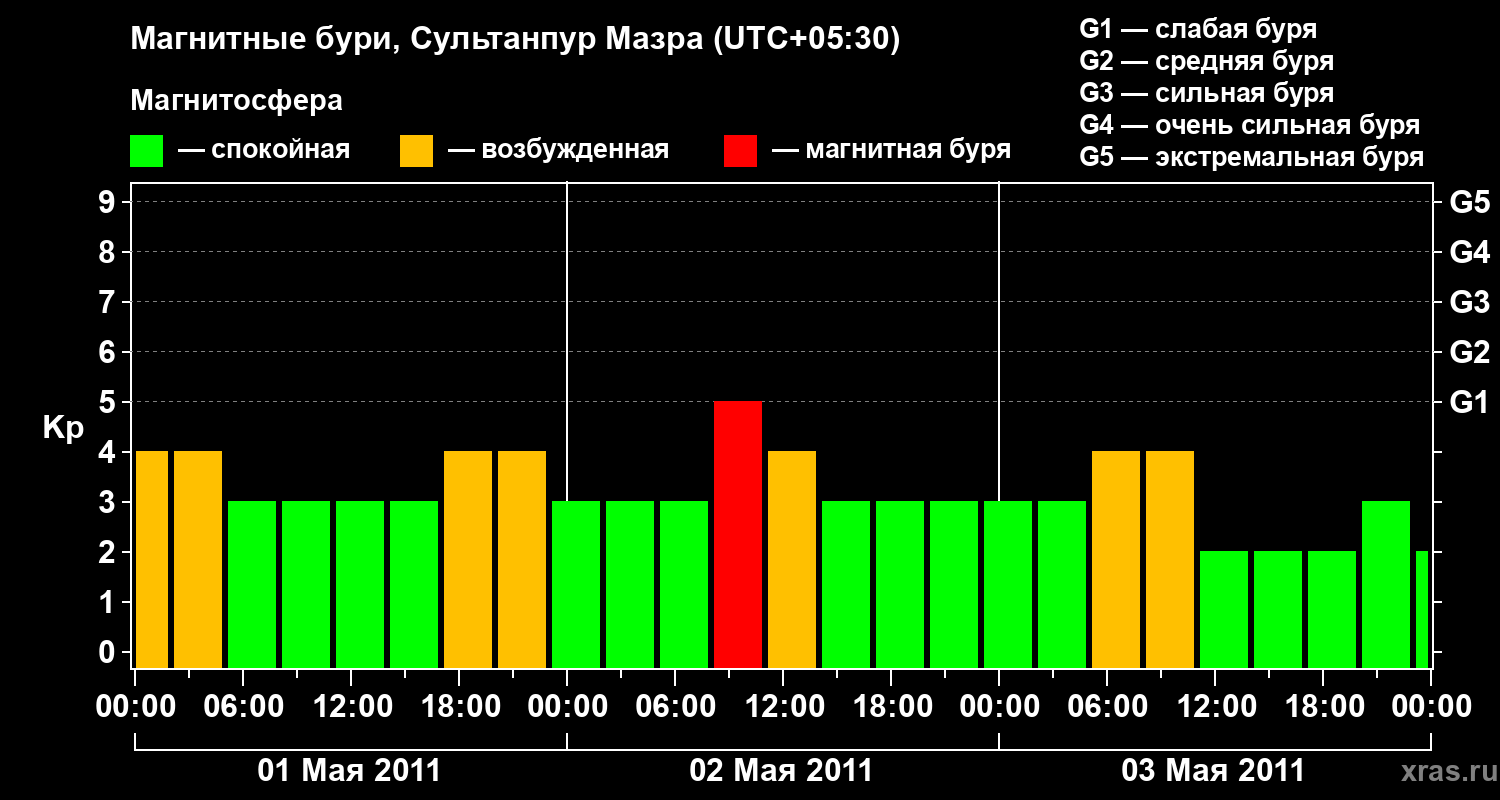Viewport: 1500px width, 800px height.
Task: Select the narrow green bar at the chart's right edge
Action: tap(1422, 609)
